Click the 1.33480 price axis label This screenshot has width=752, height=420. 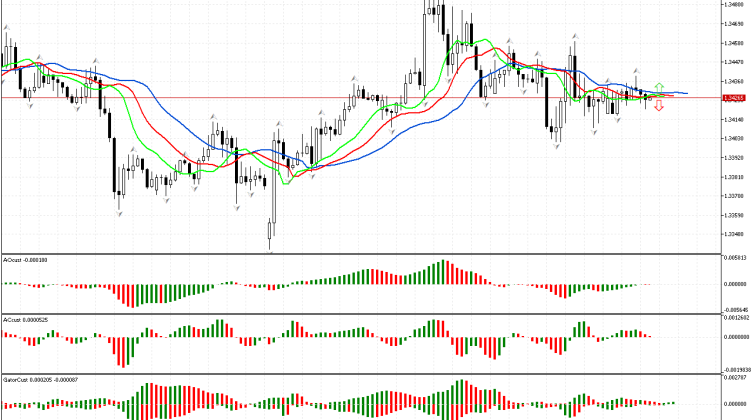(734, 233)
